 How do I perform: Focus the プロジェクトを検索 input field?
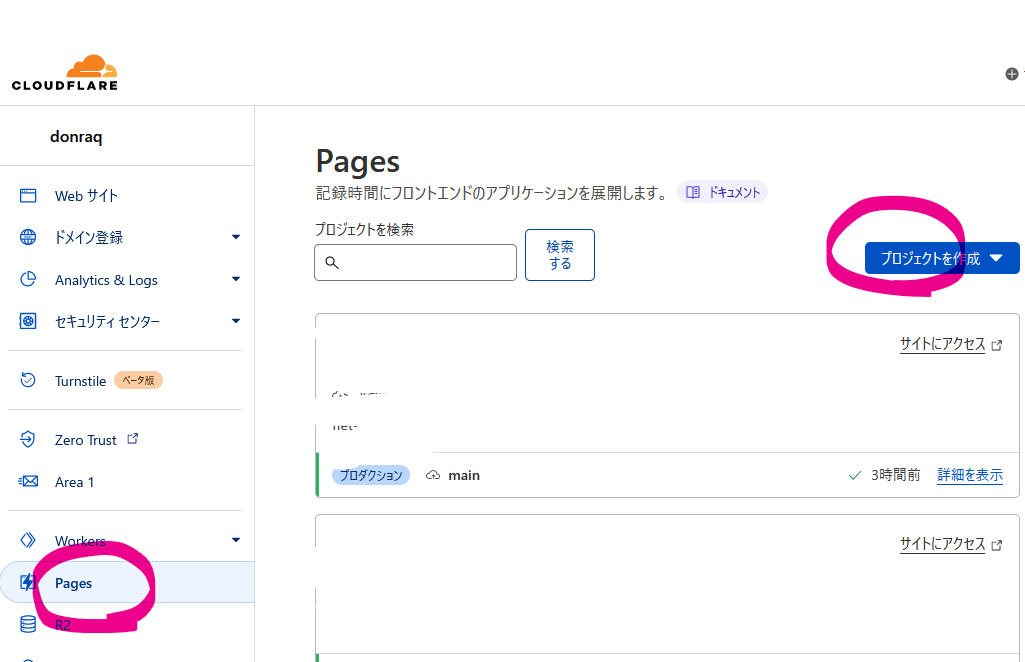point(415,262)
